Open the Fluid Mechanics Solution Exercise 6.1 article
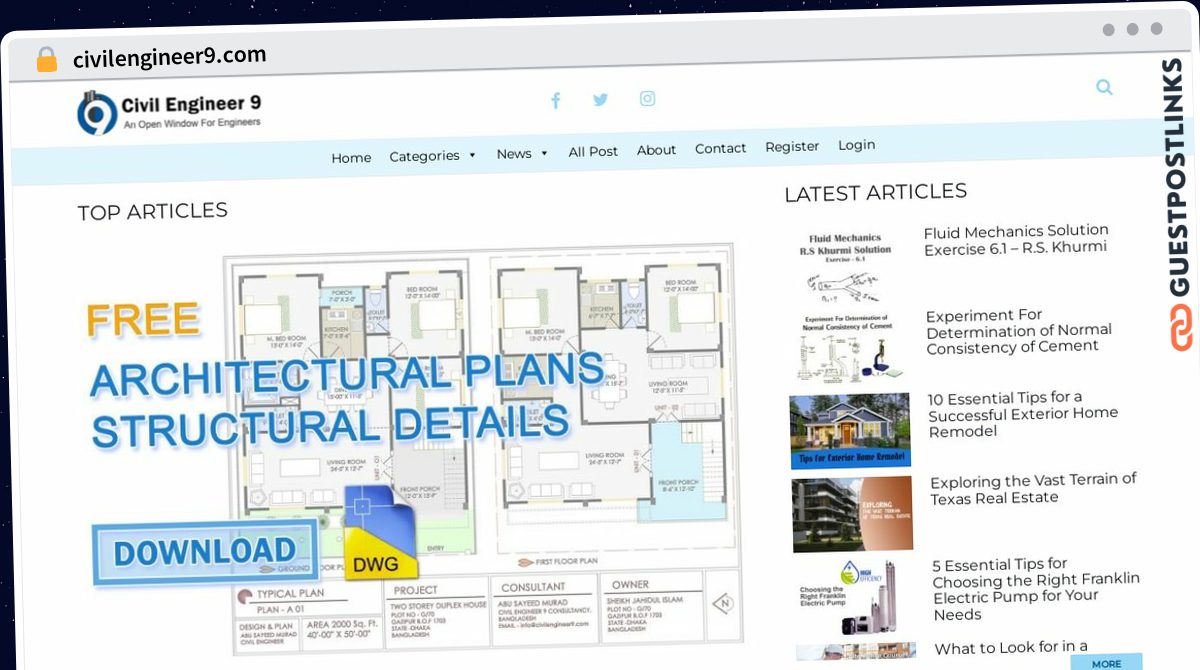This screenshot has width=1200, height=670. point(1016,239)
